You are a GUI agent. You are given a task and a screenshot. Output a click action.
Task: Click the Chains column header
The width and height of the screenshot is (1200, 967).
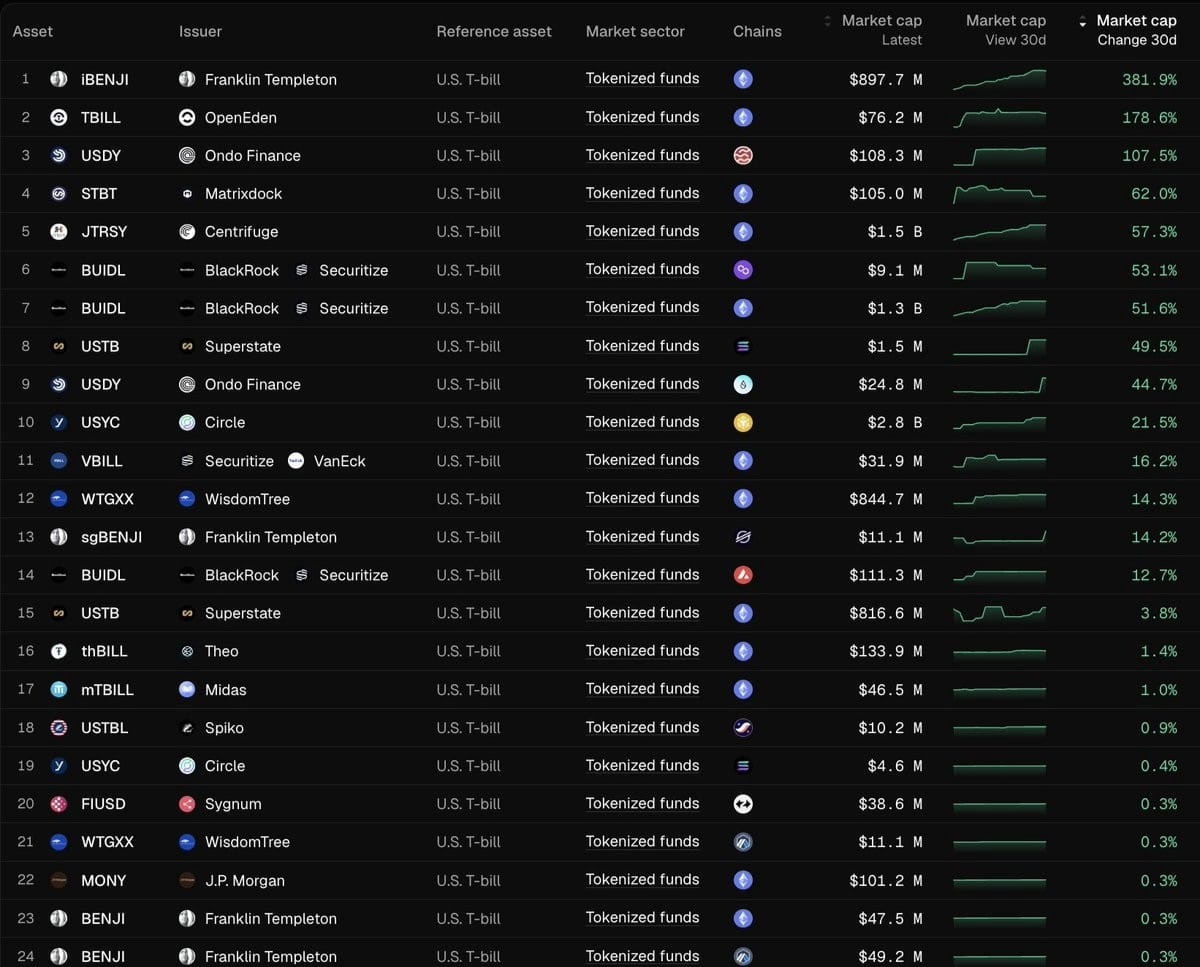(x=757, y=31)
